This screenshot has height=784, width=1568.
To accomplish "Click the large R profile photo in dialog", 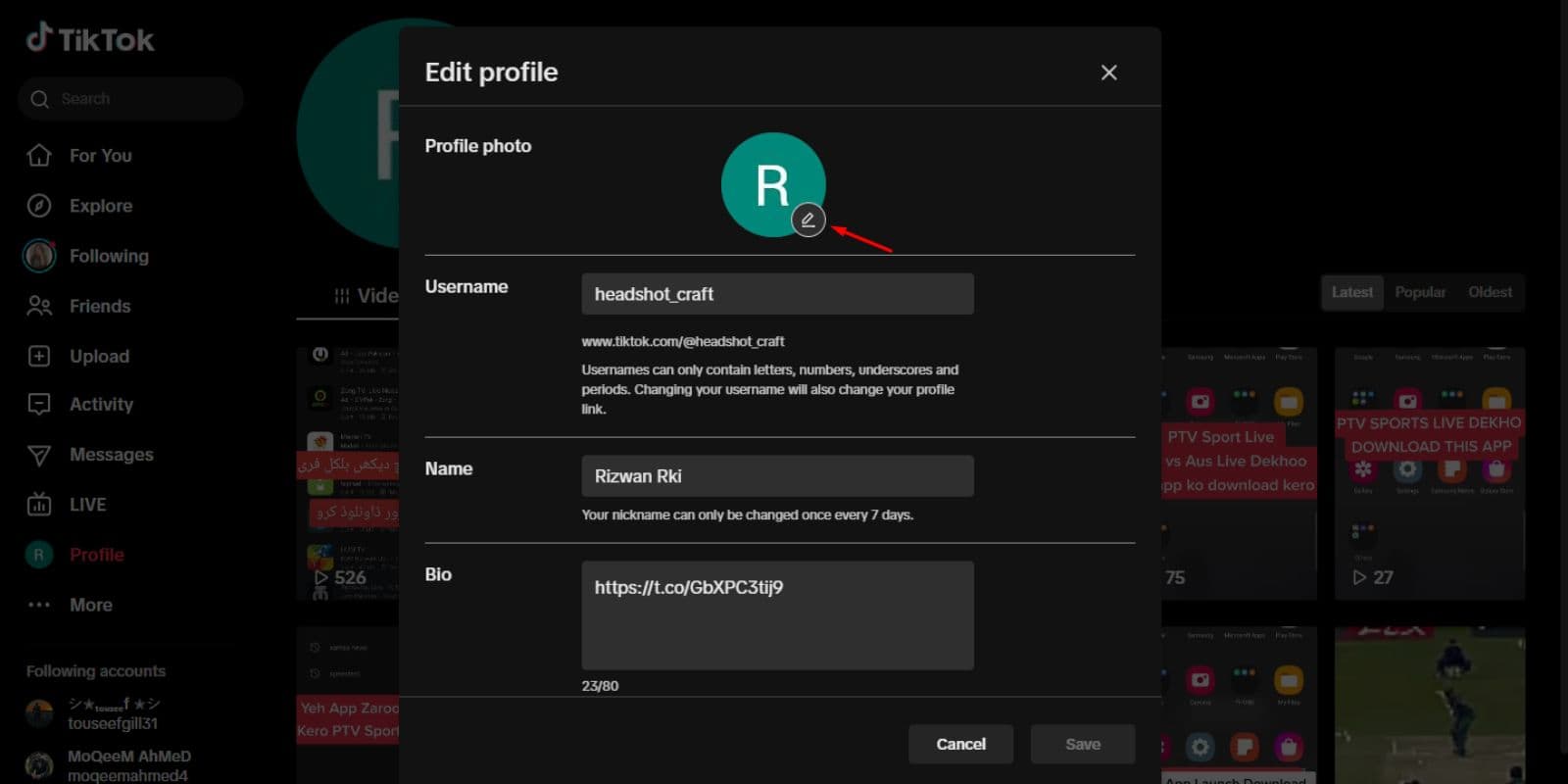I will pyautogui.click(x=773, y=184).
